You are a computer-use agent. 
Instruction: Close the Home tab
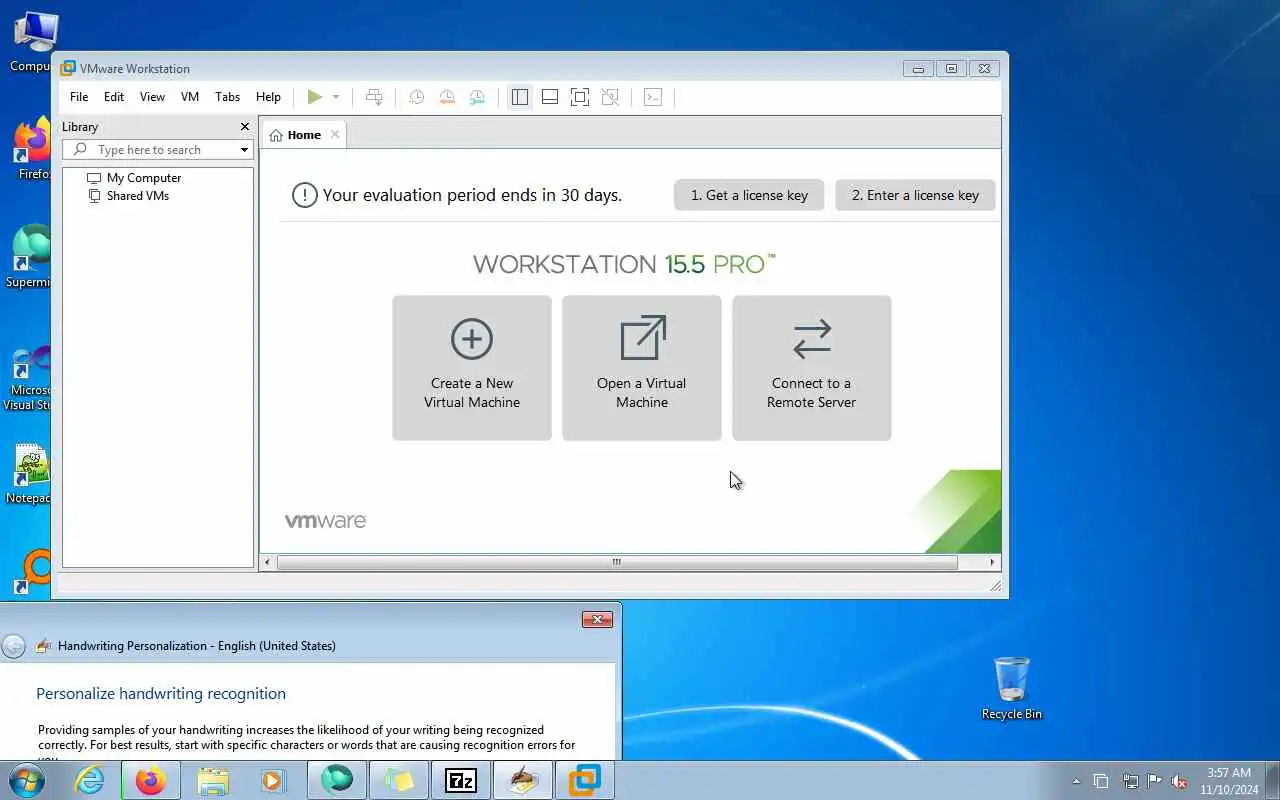(335, 135)
